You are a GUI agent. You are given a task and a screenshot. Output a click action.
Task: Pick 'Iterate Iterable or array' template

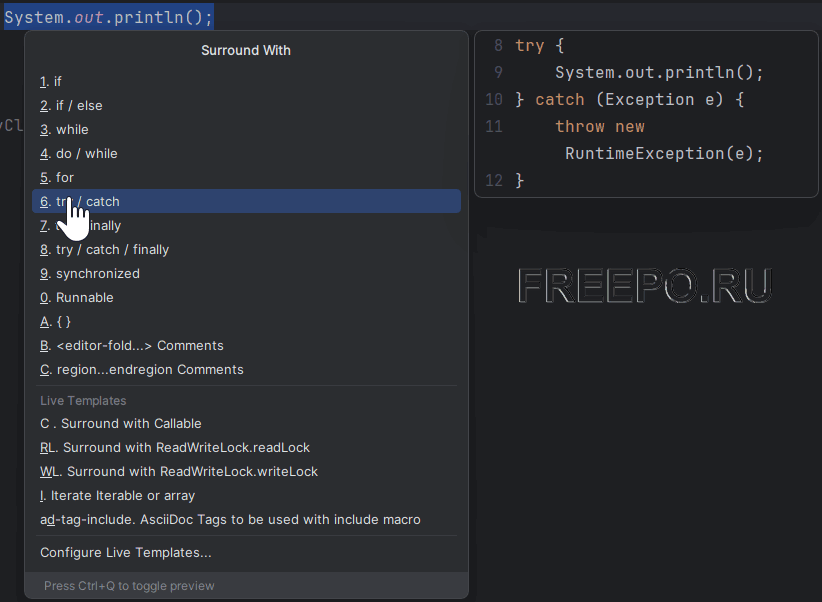point(118,495)
